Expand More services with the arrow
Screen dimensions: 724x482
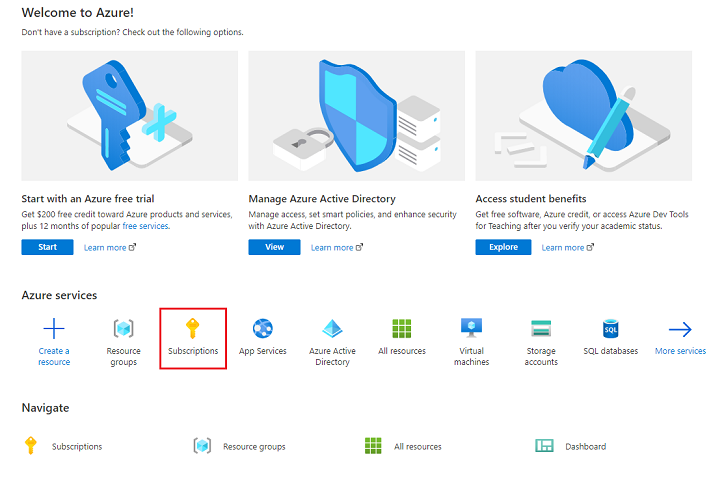680,329
